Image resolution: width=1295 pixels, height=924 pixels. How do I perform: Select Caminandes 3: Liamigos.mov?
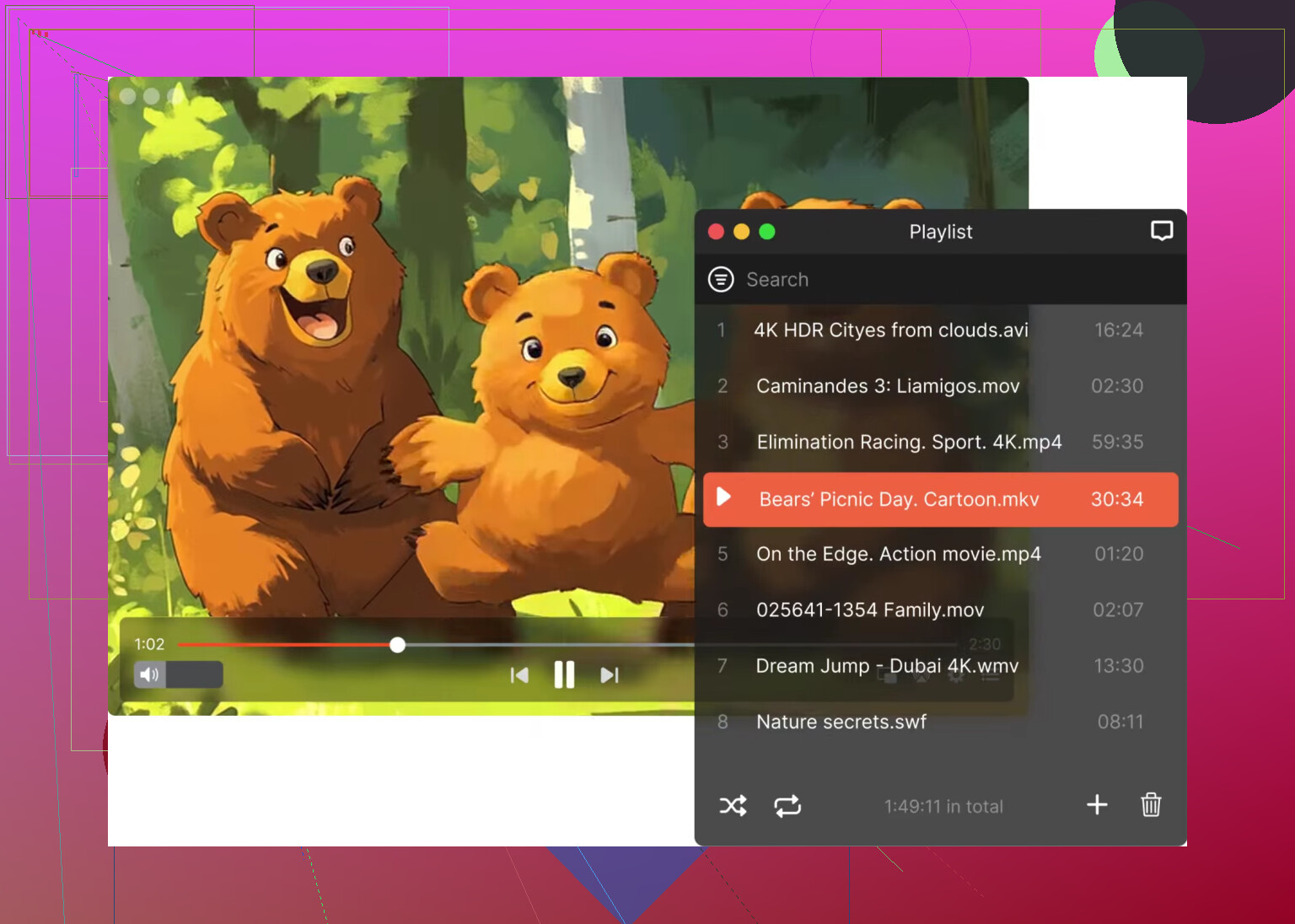(888, 386)
